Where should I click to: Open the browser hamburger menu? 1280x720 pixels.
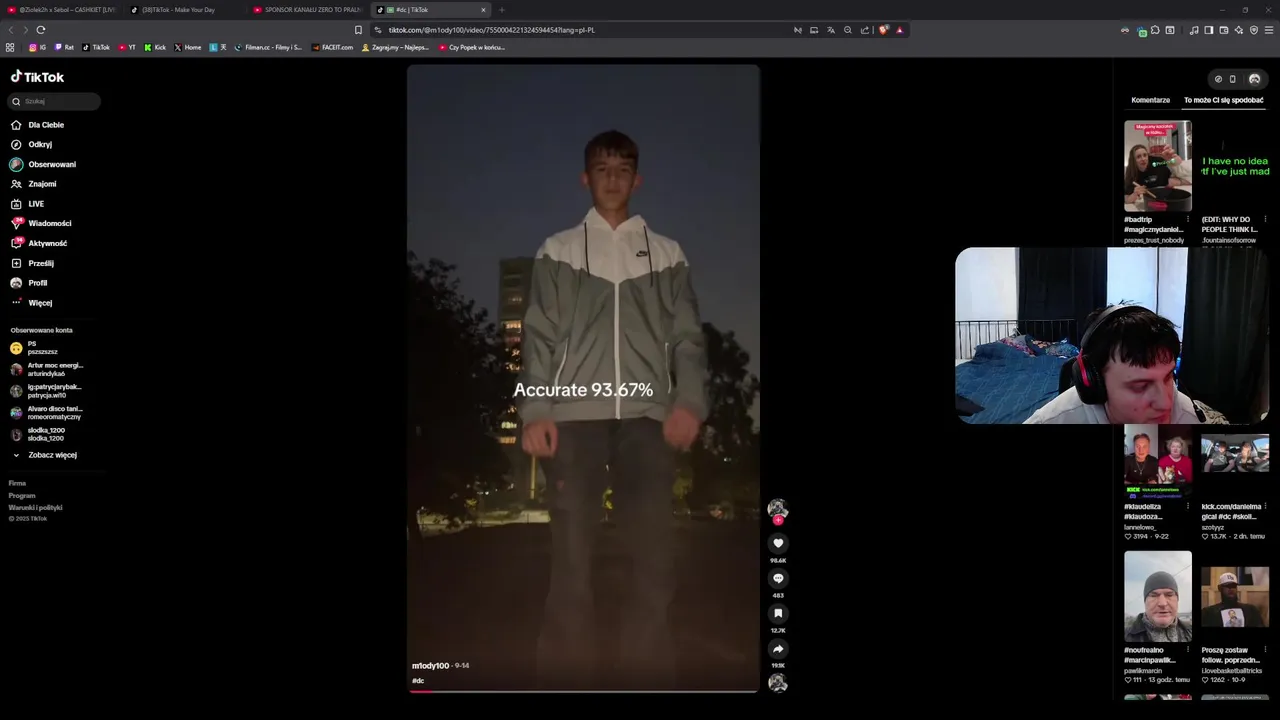tap(1269, 30)
